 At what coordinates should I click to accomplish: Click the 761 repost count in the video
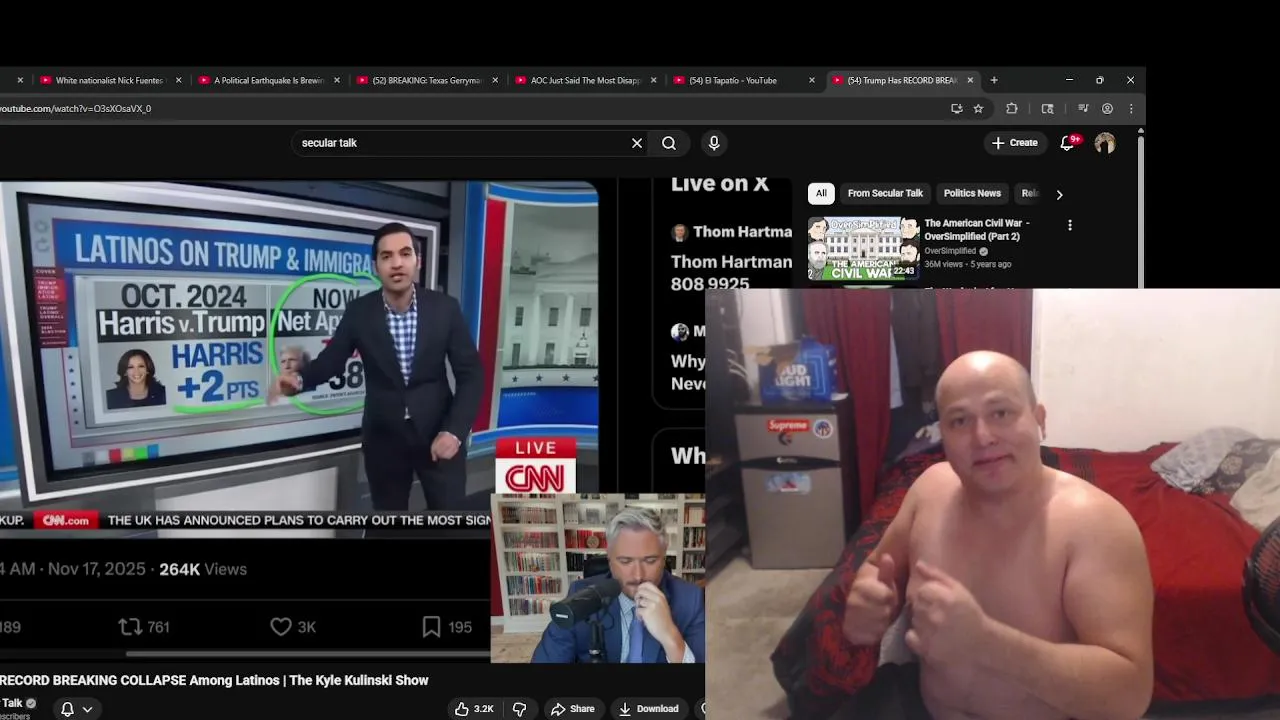[x=144, y=627]
